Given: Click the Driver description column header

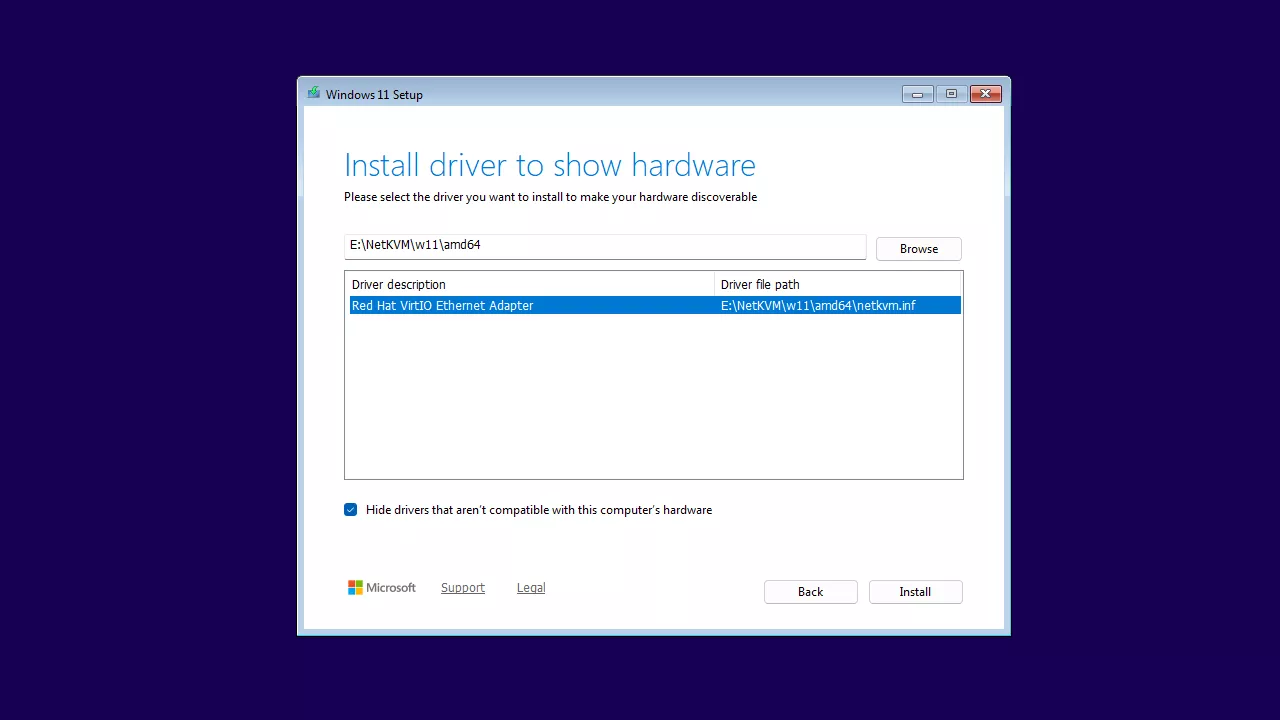Looking at the screenshot, I should pyautogui.click(x=398, y=284).
